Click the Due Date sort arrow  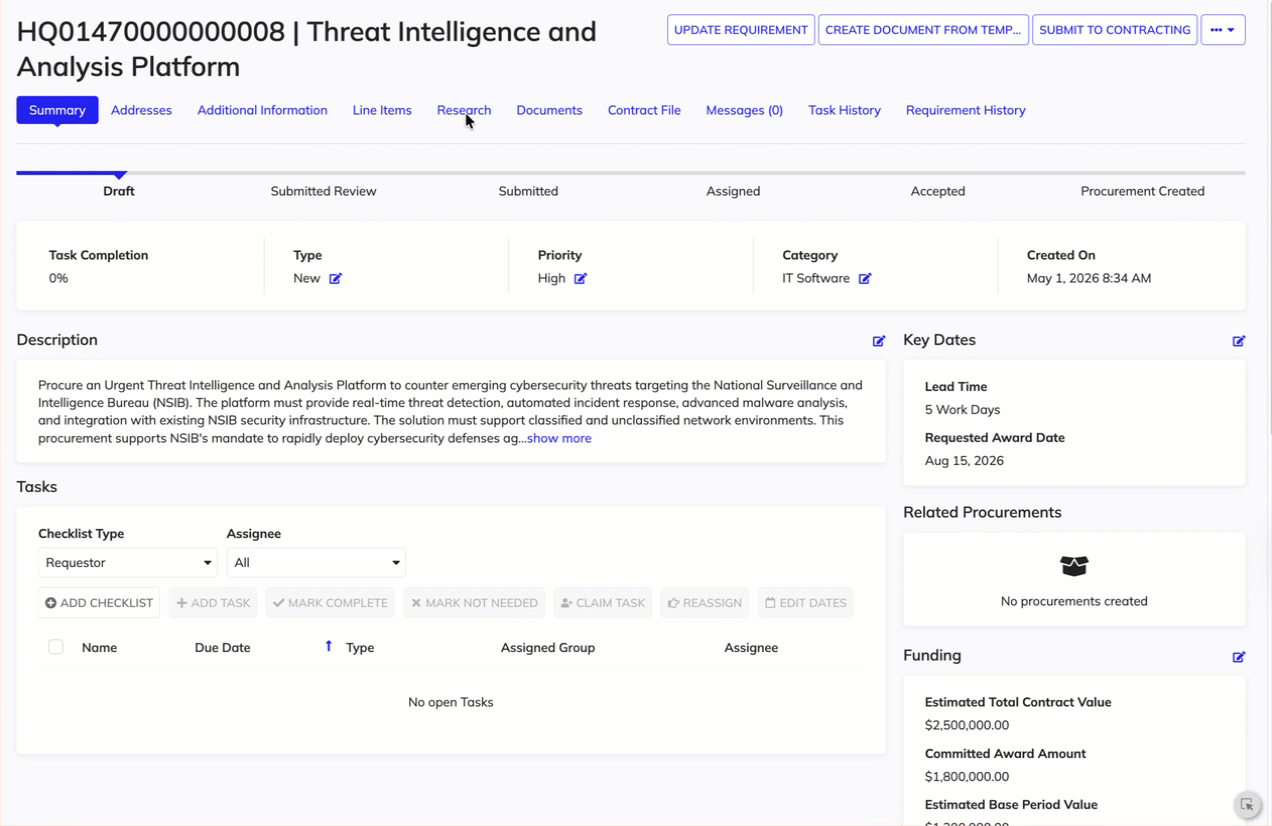tap(328, 647)
